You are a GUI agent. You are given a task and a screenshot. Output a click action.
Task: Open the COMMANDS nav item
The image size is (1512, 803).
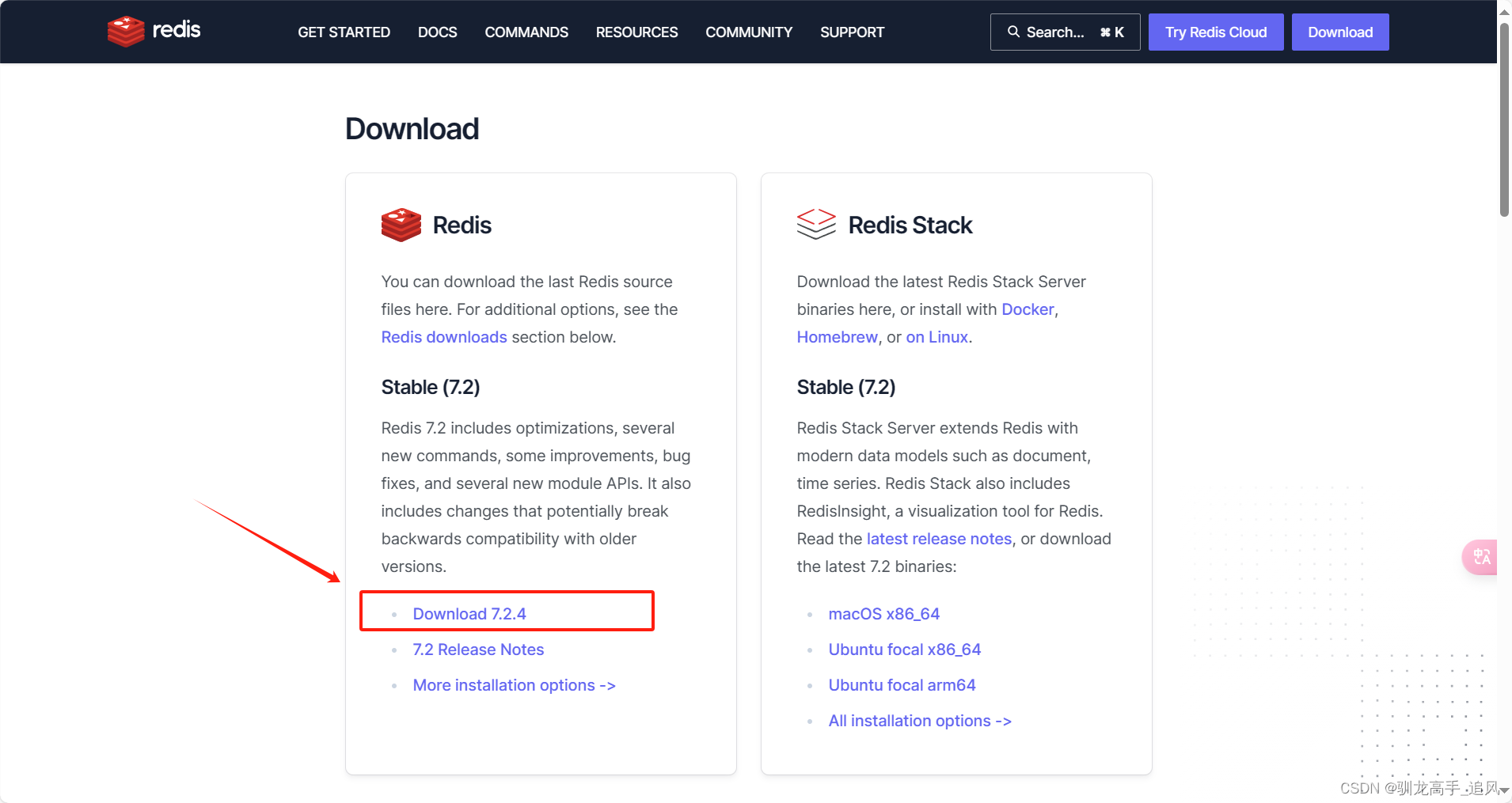click(x=526, y=32)
